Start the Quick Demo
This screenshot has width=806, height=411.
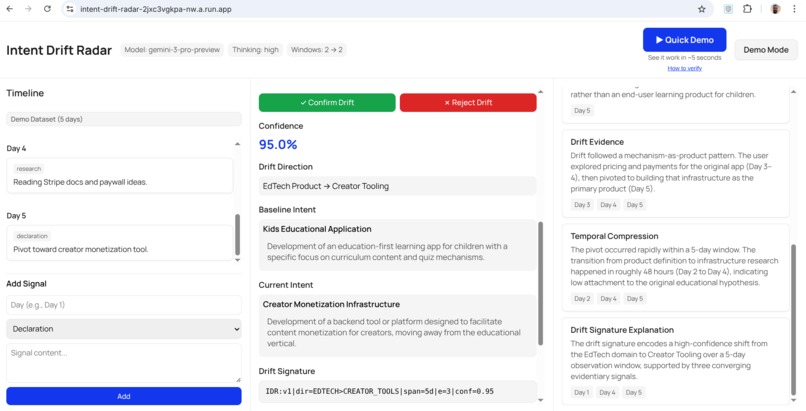click(x=684, y=40)
